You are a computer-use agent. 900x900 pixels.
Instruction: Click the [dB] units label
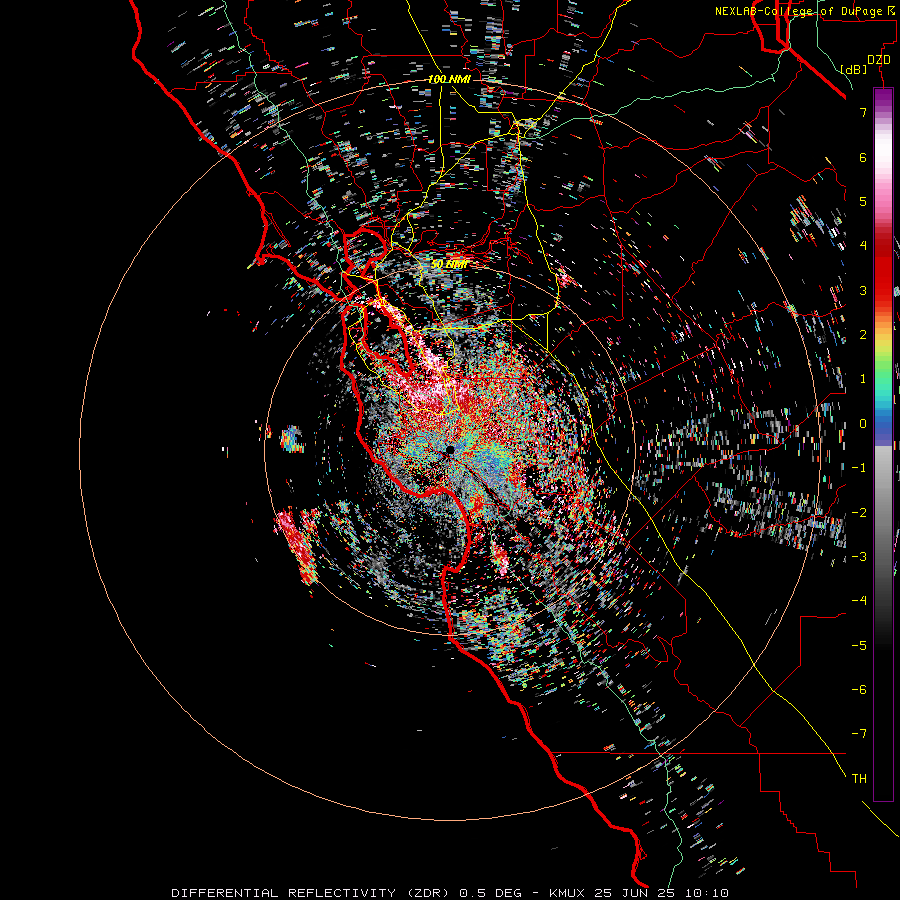pyautogui.click(x=854, y=69)
